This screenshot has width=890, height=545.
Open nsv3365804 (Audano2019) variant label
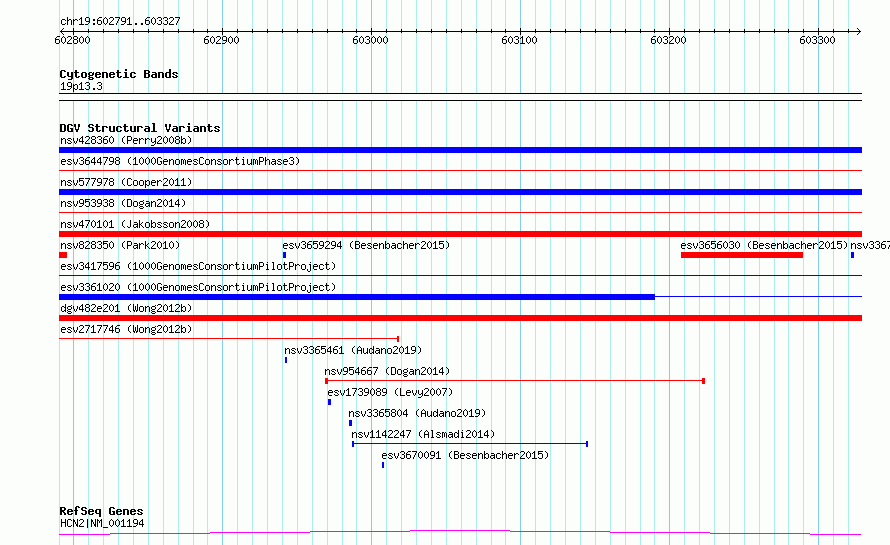coord(417,413)
